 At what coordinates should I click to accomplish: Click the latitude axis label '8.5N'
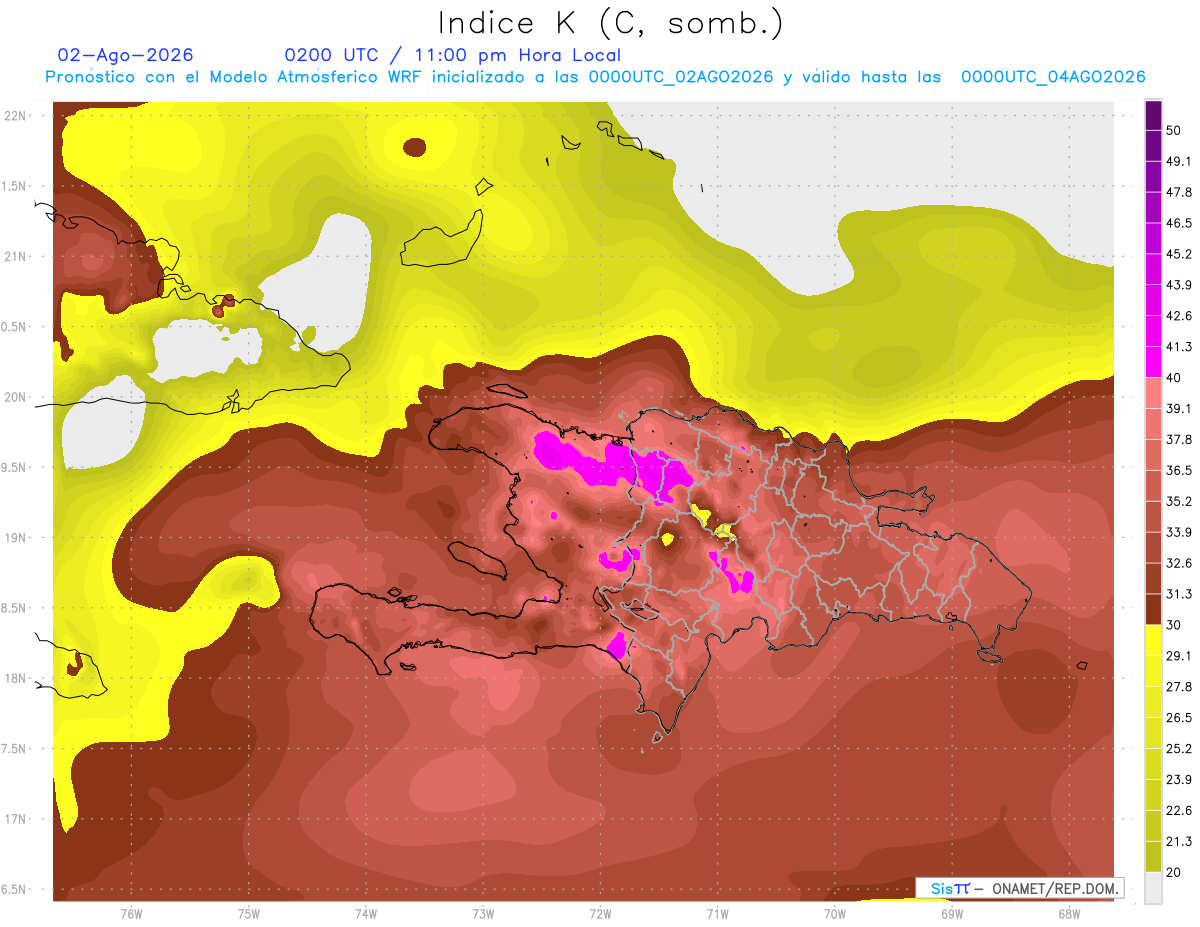point(13,609)
